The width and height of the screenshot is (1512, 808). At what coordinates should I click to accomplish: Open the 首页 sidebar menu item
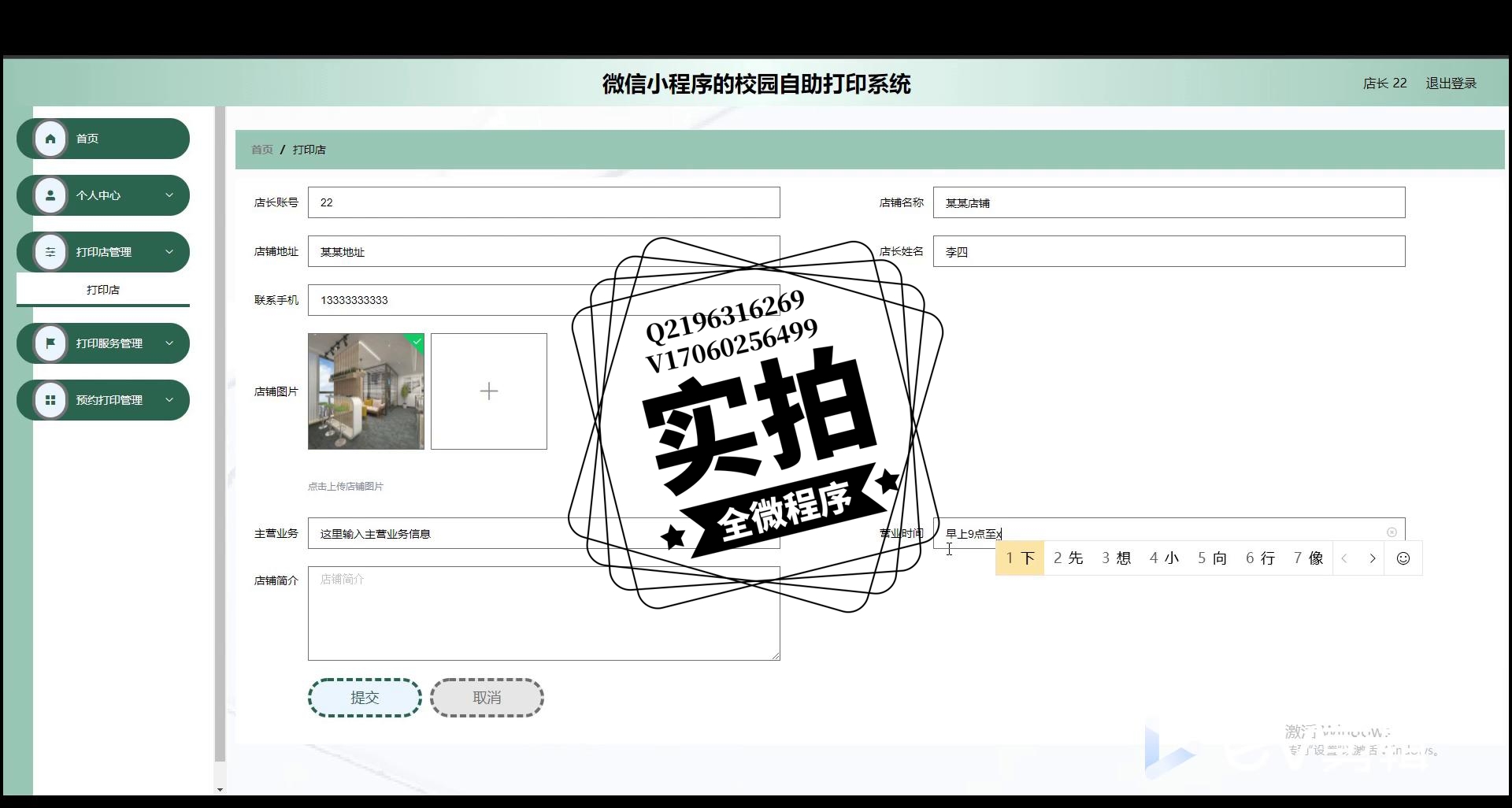point(103,139)
